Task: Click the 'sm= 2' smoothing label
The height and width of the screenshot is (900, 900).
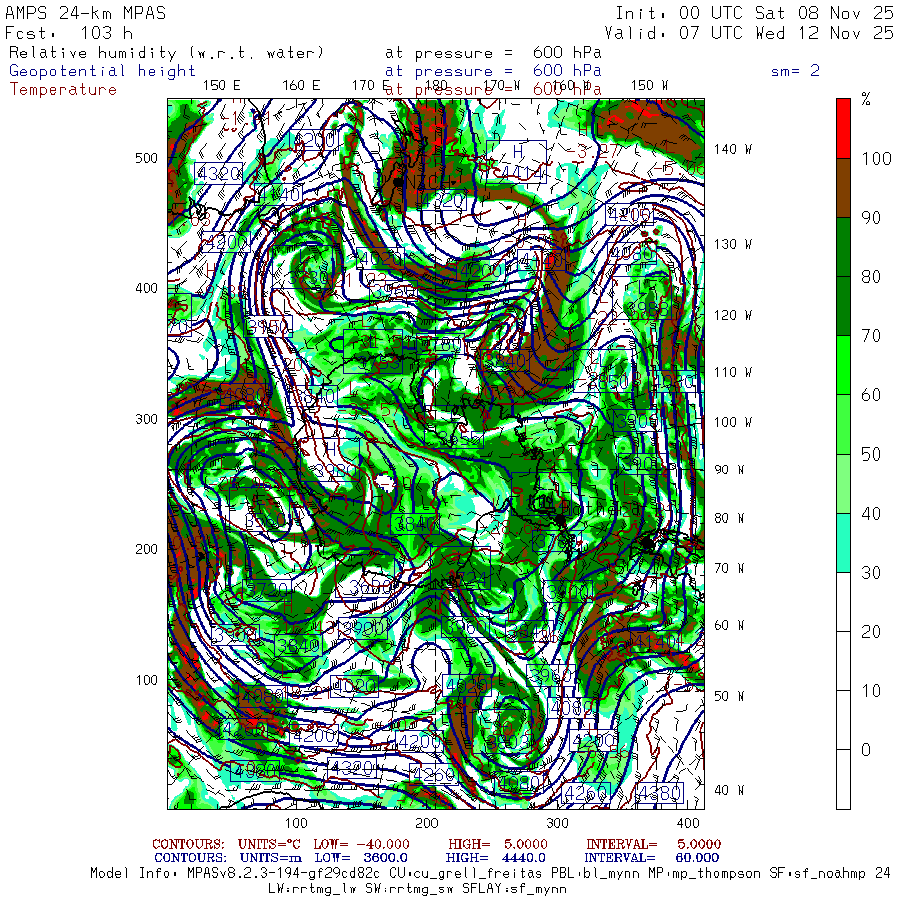Action: (x=795, y=71)
